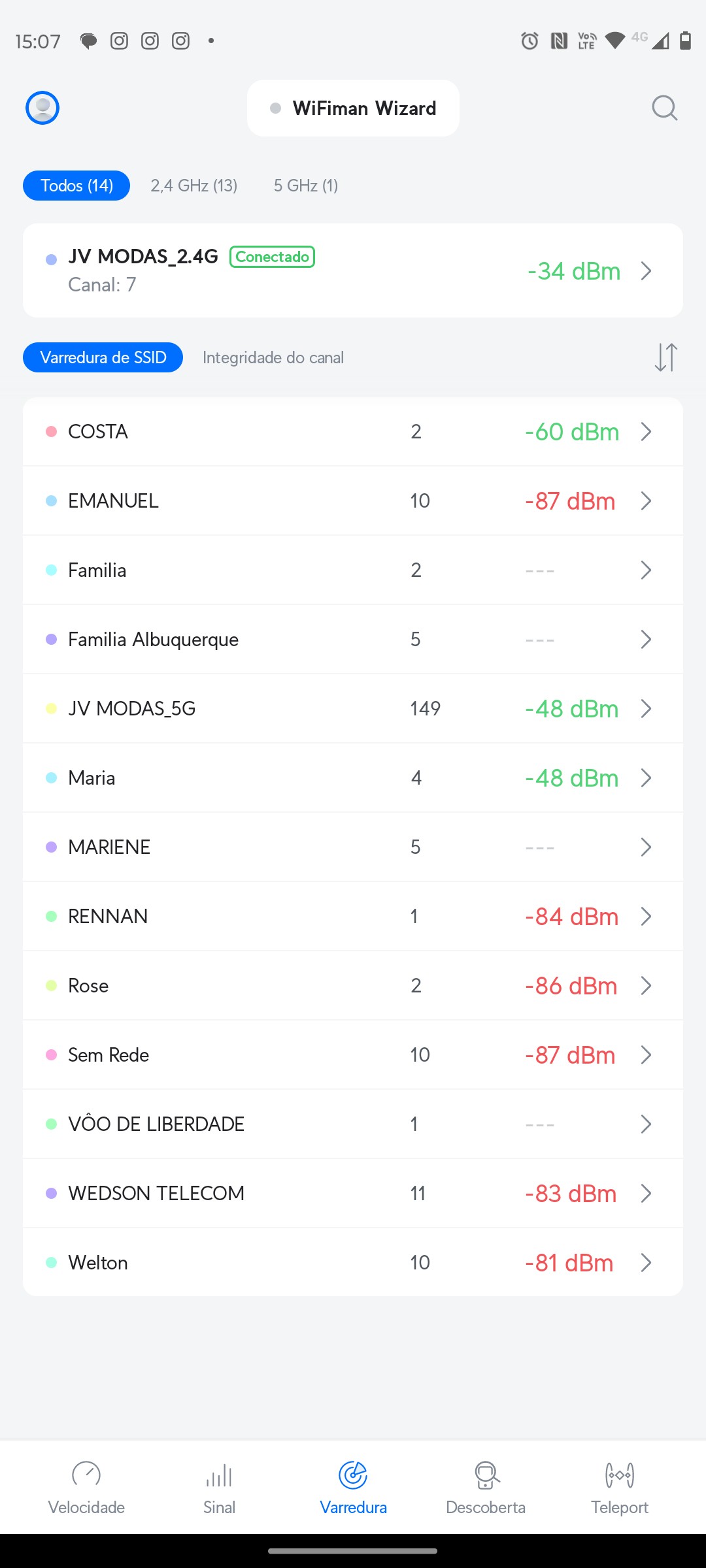Tap the sort order arrows icon
The width and height of the screenshot is (706, 1568).
(665, 357)
